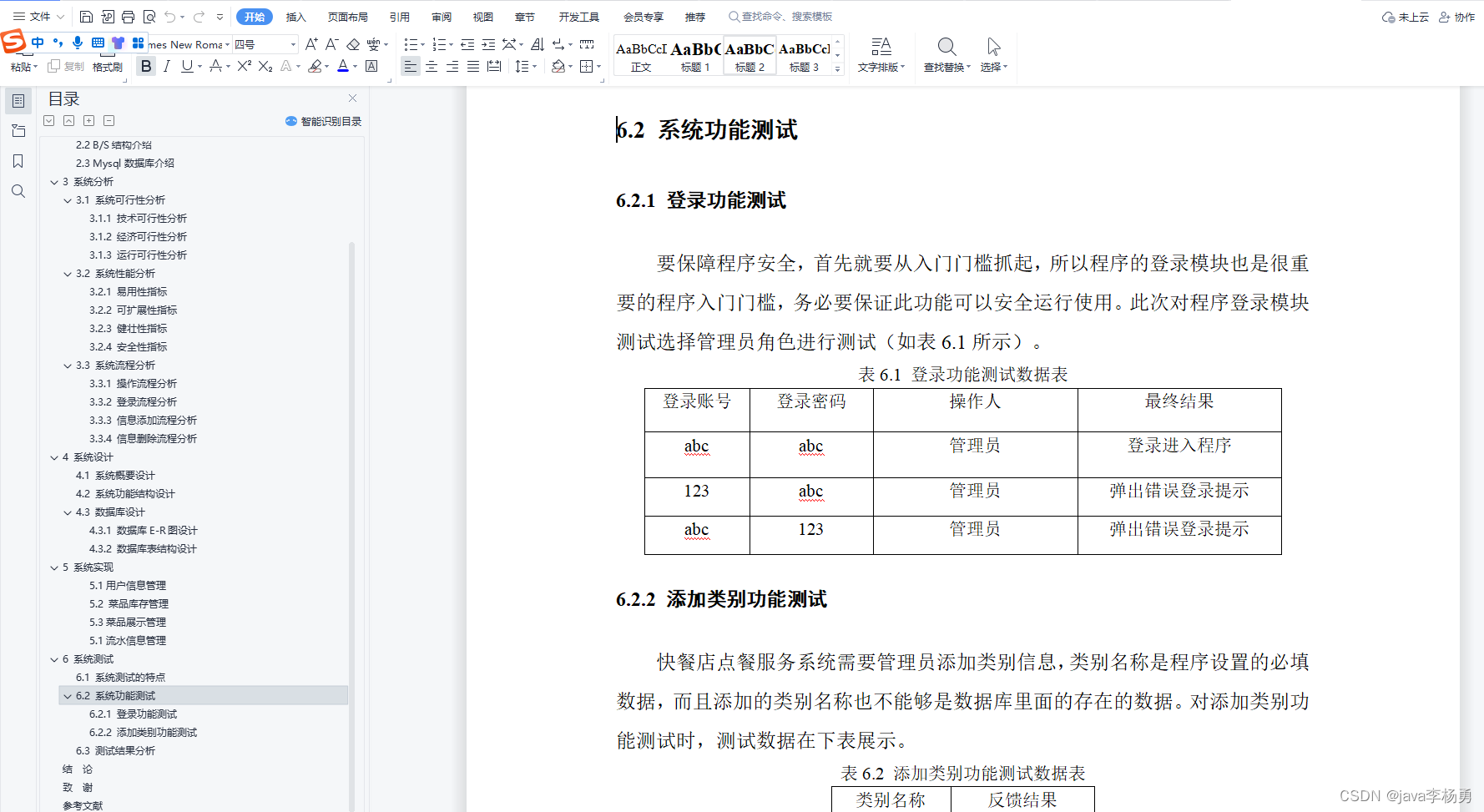The width and height of the screenshot is (1484, 812).
Task: Click the highlight color pen
Action: 315,66
